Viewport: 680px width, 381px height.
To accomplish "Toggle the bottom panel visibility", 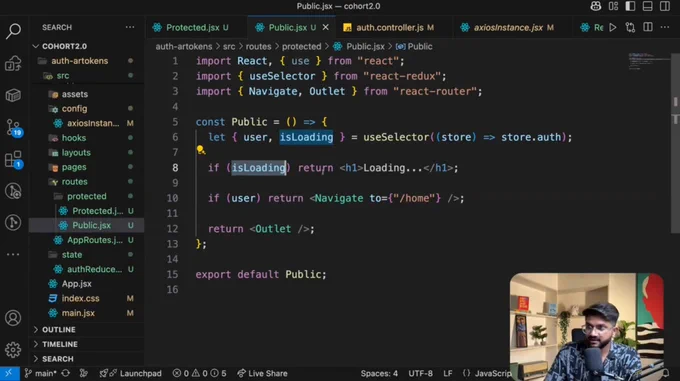I will (x=647, y=6).
